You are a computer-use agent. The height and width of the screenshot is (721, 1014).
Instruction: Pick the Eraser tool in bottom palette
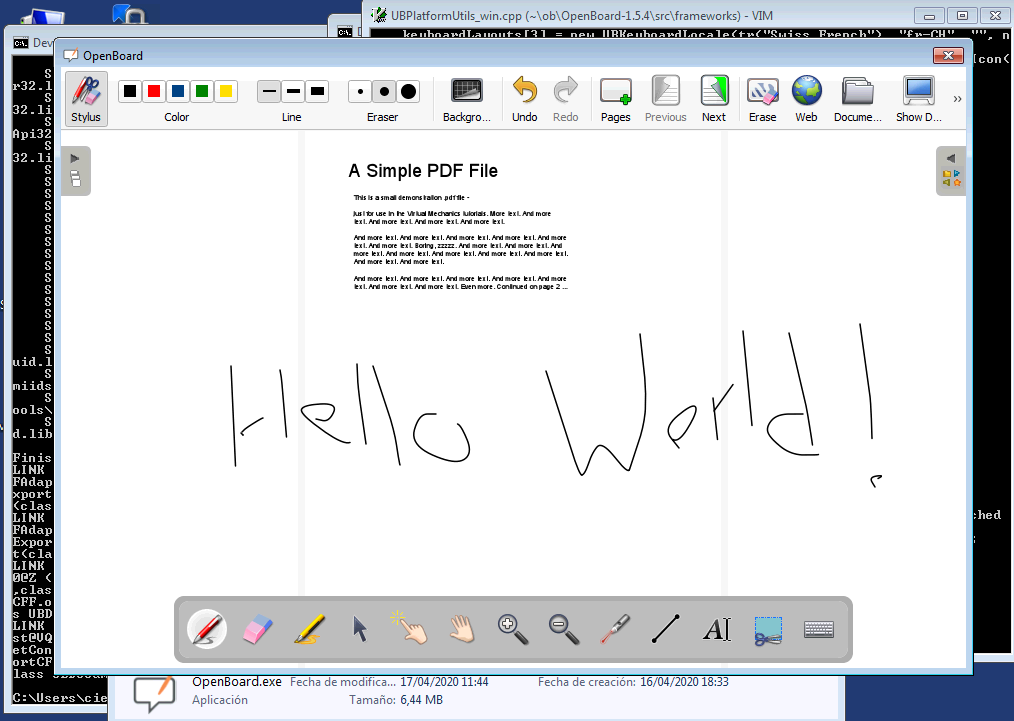[x=257, y=629]
